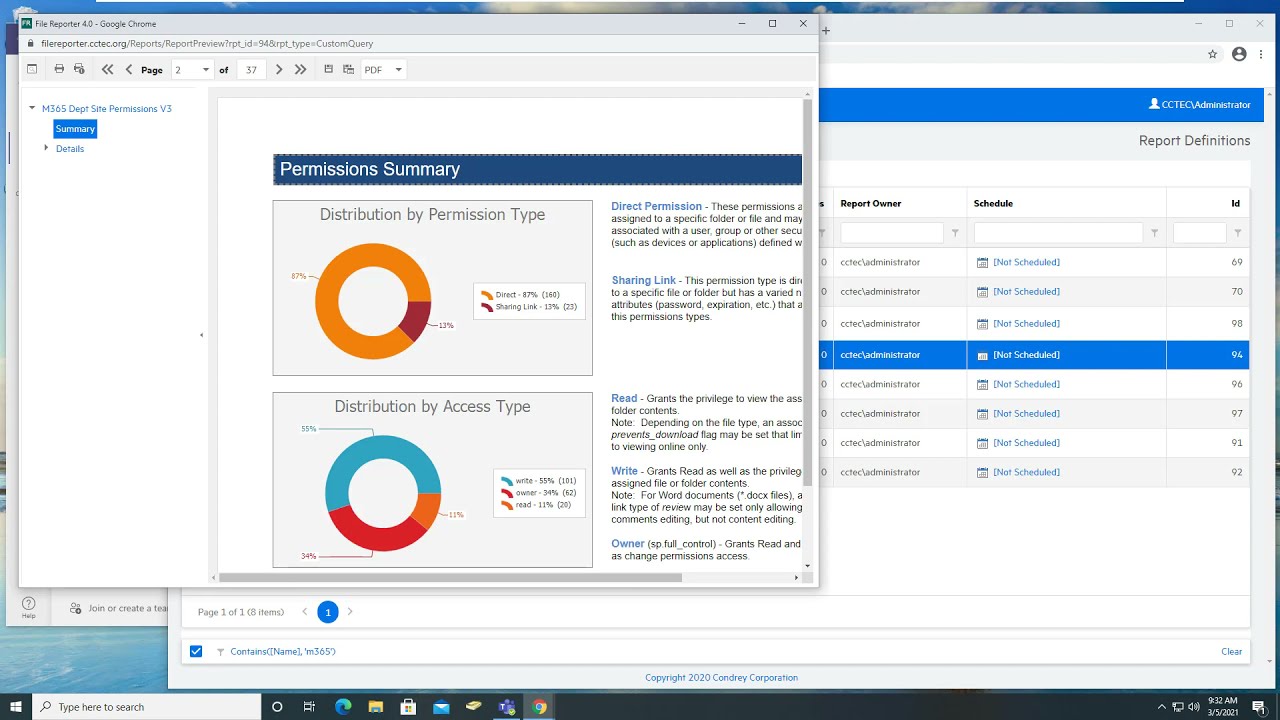
Task: Jump to the last report page
Action: coord(300,69)
